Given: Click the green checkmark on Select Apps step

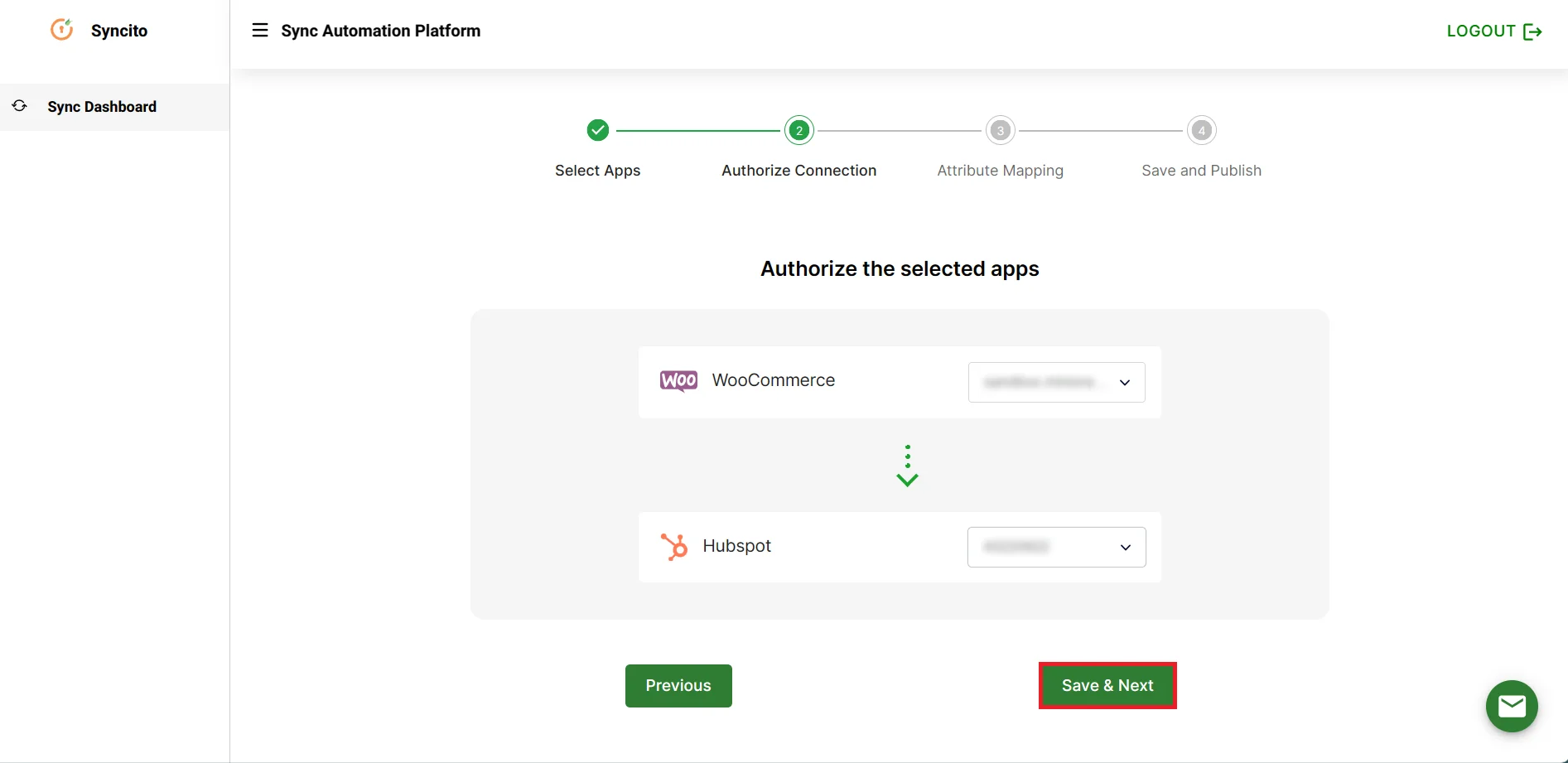Looking at the screenshot, I should click(597, 130).
